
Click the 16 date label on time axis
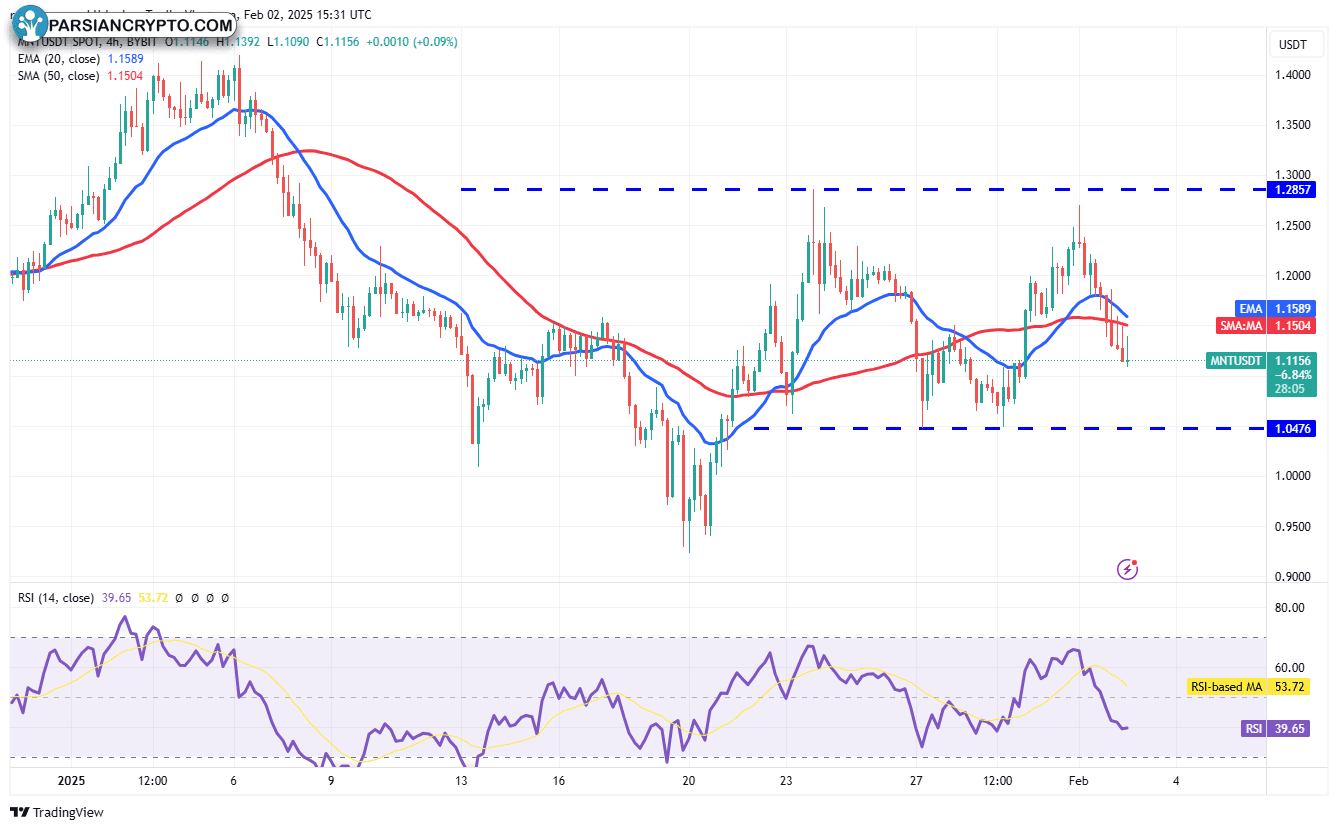pyautogui.click(x=558, y=780)
